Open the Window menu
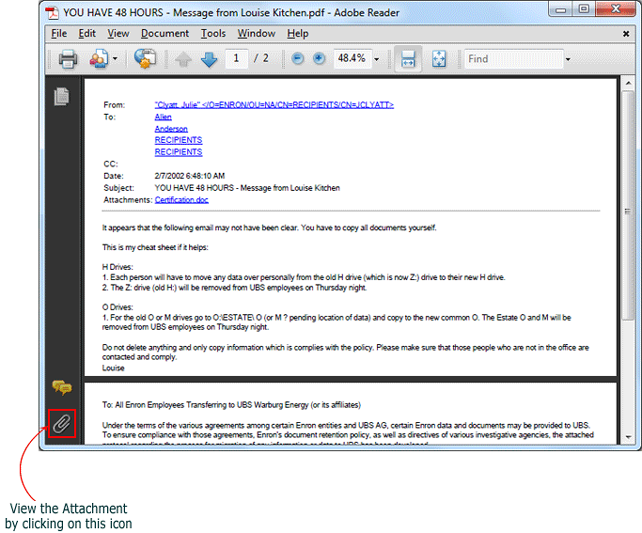The width and height of the screenshot is (642, 533). pyautogui.click(x=256, y=34)
